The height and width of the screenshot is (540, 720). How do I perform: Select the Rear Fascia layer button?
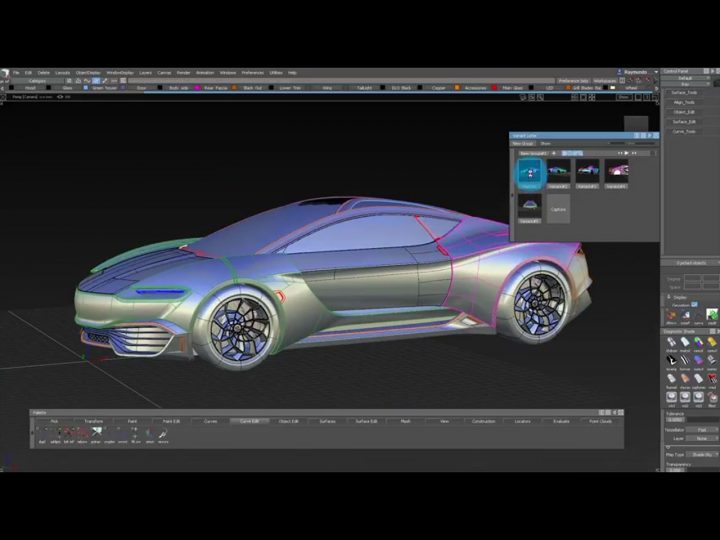click(x=216, y=87)
